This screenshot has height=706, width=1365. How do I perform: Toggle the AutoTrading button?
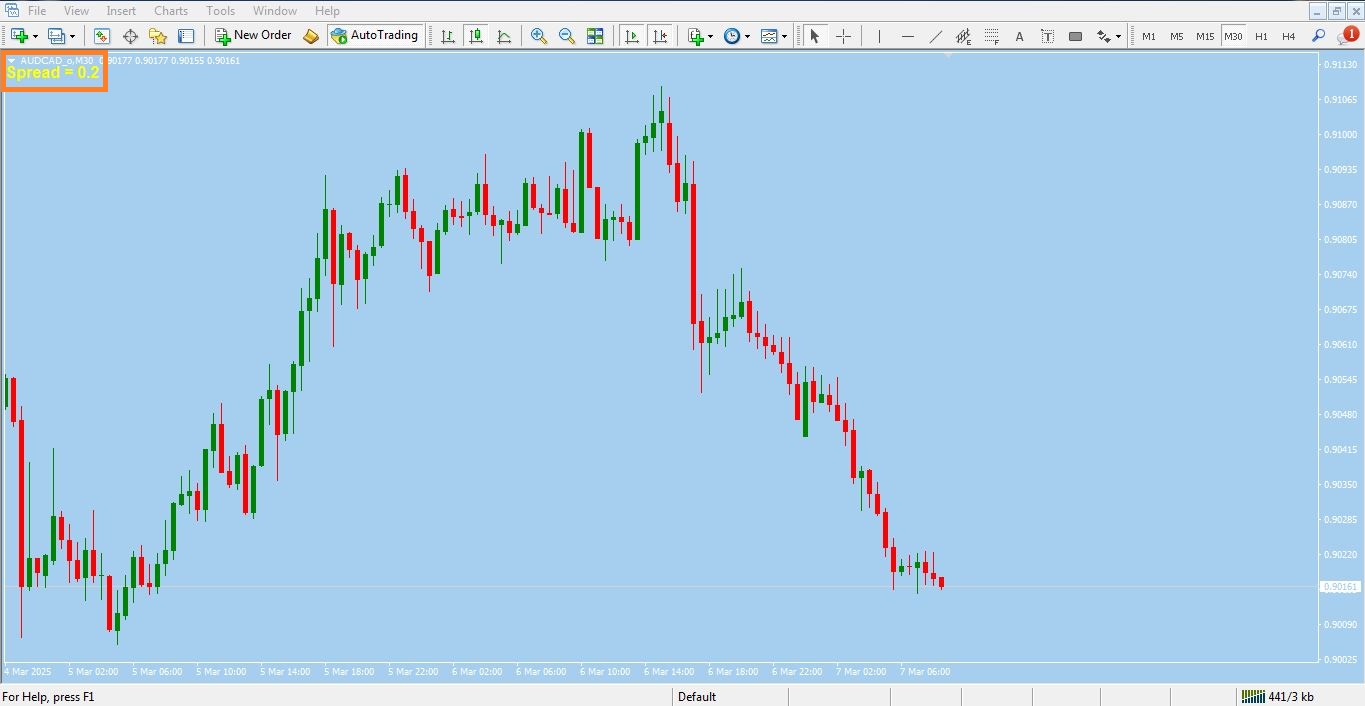pos(375,36)
